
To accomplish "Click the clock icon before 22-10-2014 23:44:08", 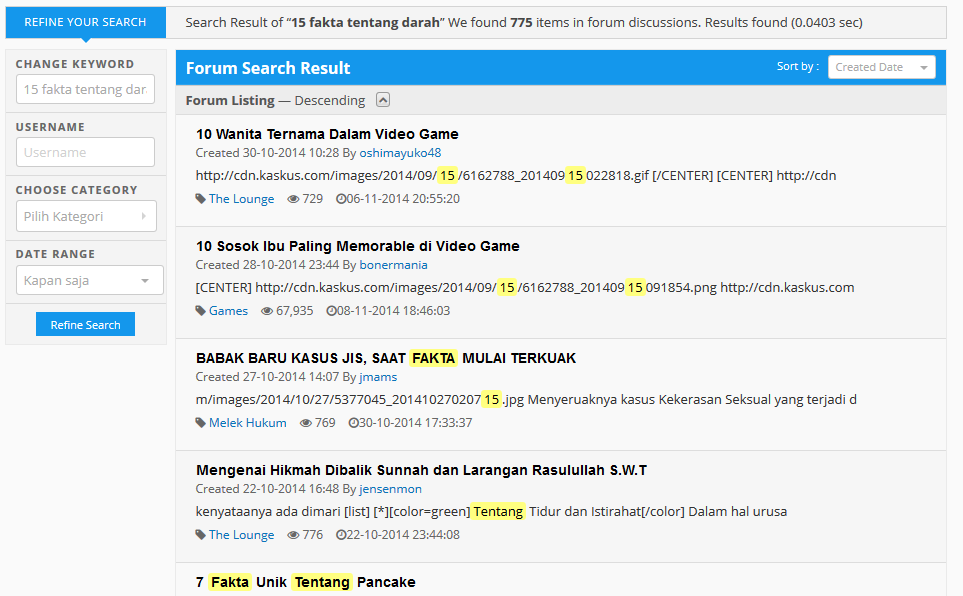I will (x=341, y=535).
